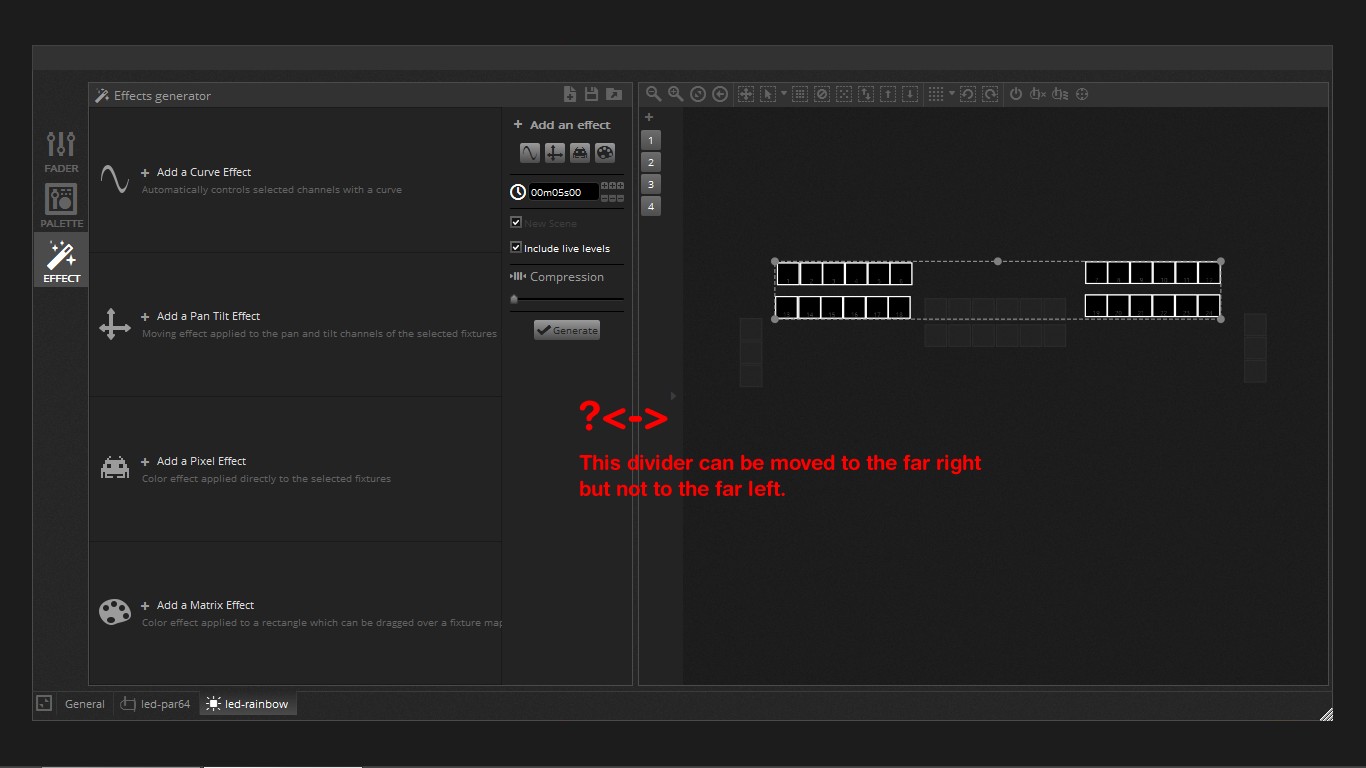This screenshot has height=768, width=1366.
Task: Click the new file icon in Effects generator header
Action: (570, 94)
